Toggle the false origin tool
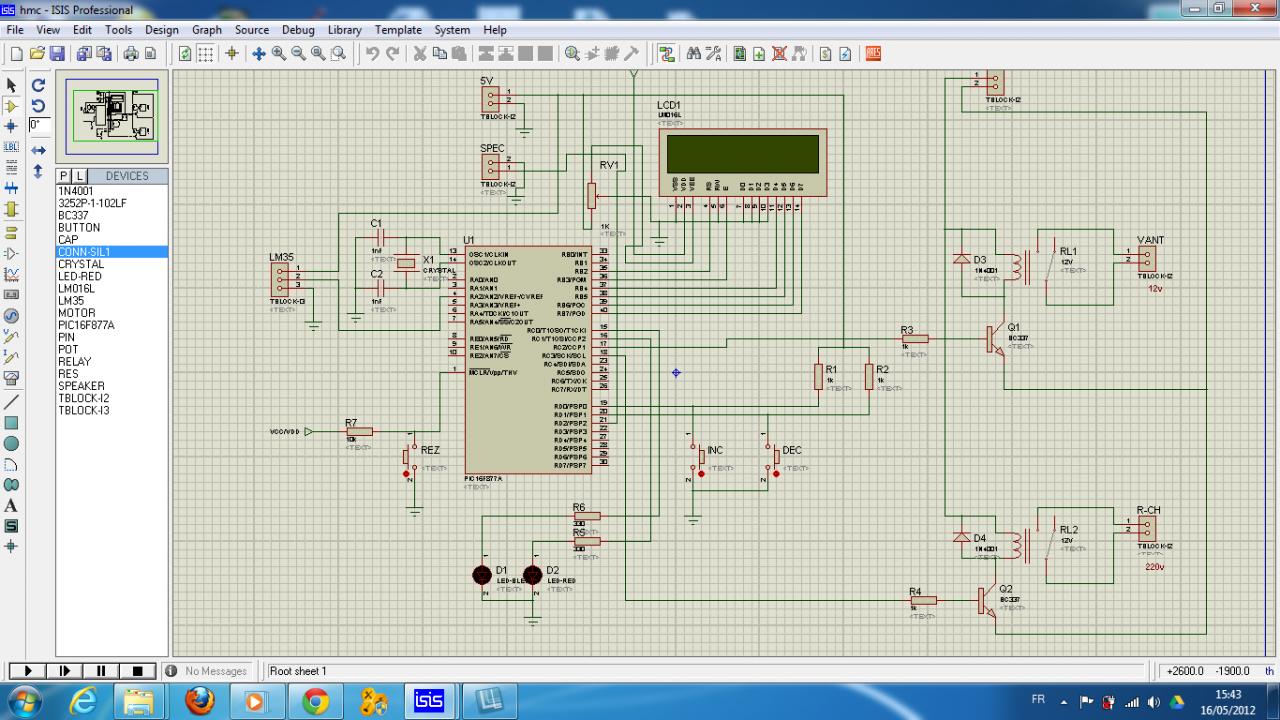The width and height of the screenshot is (1280, 720). coord(231,54)
